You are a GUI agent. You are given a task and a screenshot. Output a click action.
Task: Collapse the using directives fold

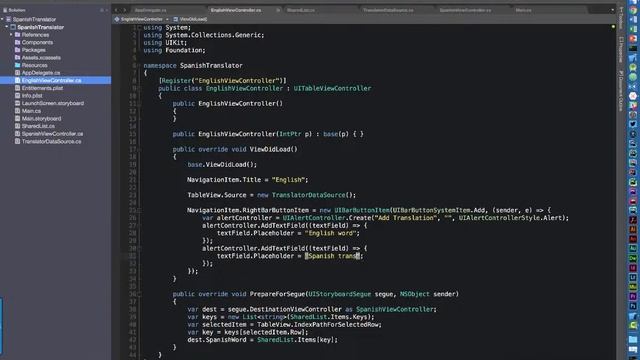(139, 28)
